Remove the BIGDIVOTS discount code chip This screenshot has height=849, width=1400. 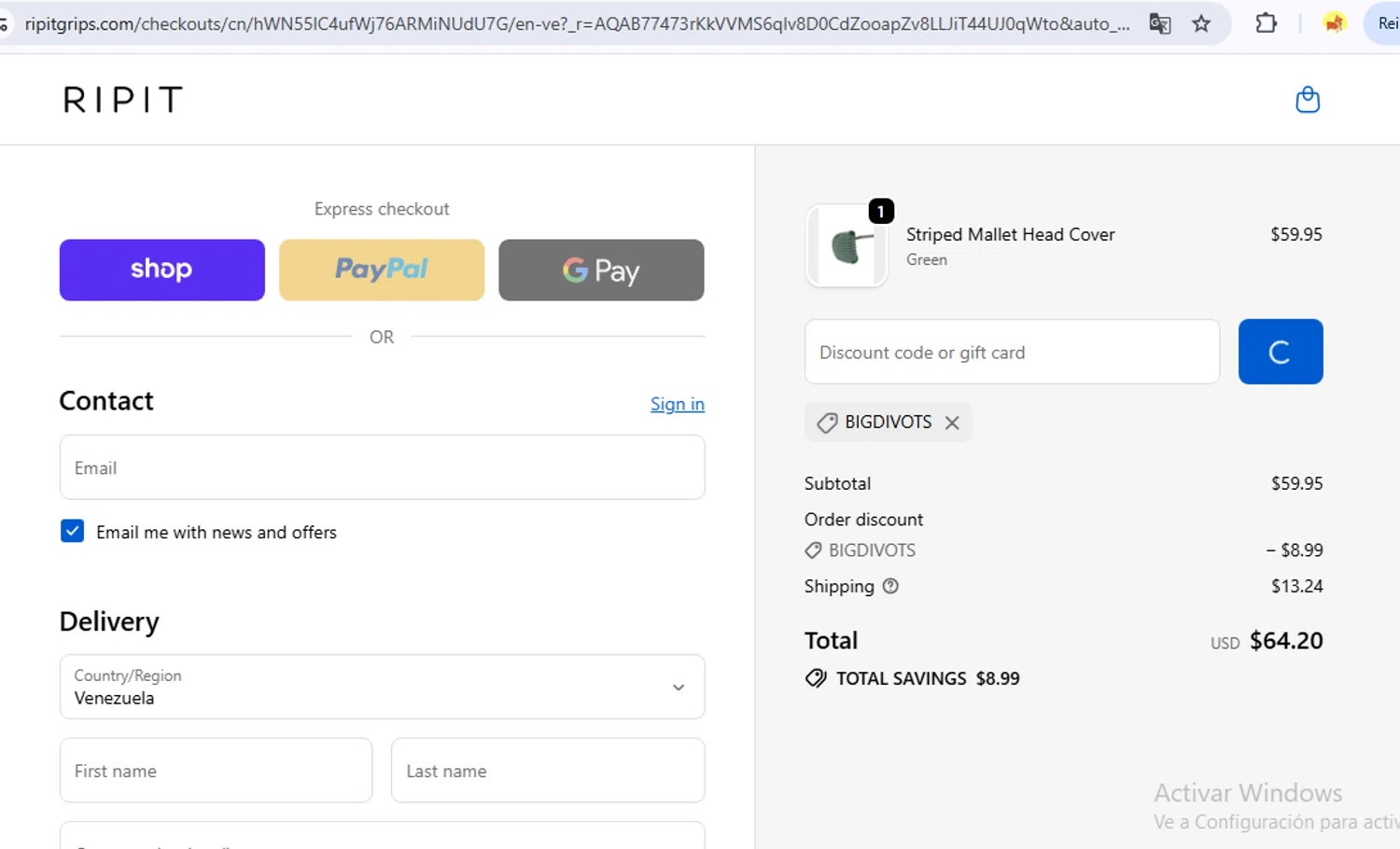click(x=952, y=423)
